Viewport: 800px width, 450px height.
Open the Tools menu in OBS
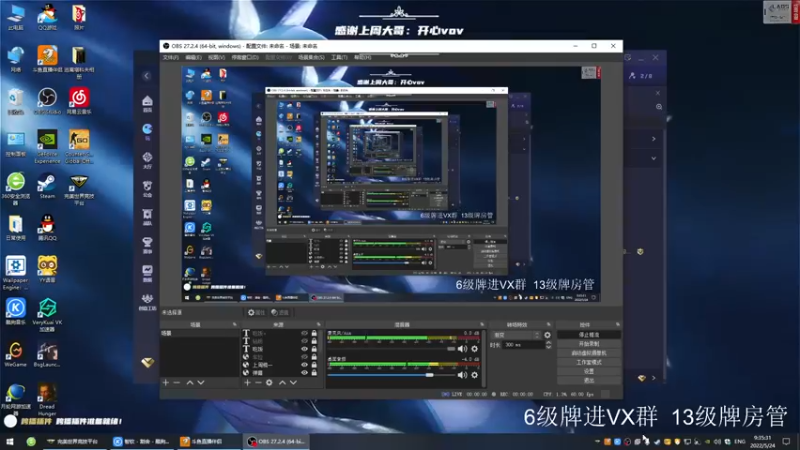pos(339,57)
